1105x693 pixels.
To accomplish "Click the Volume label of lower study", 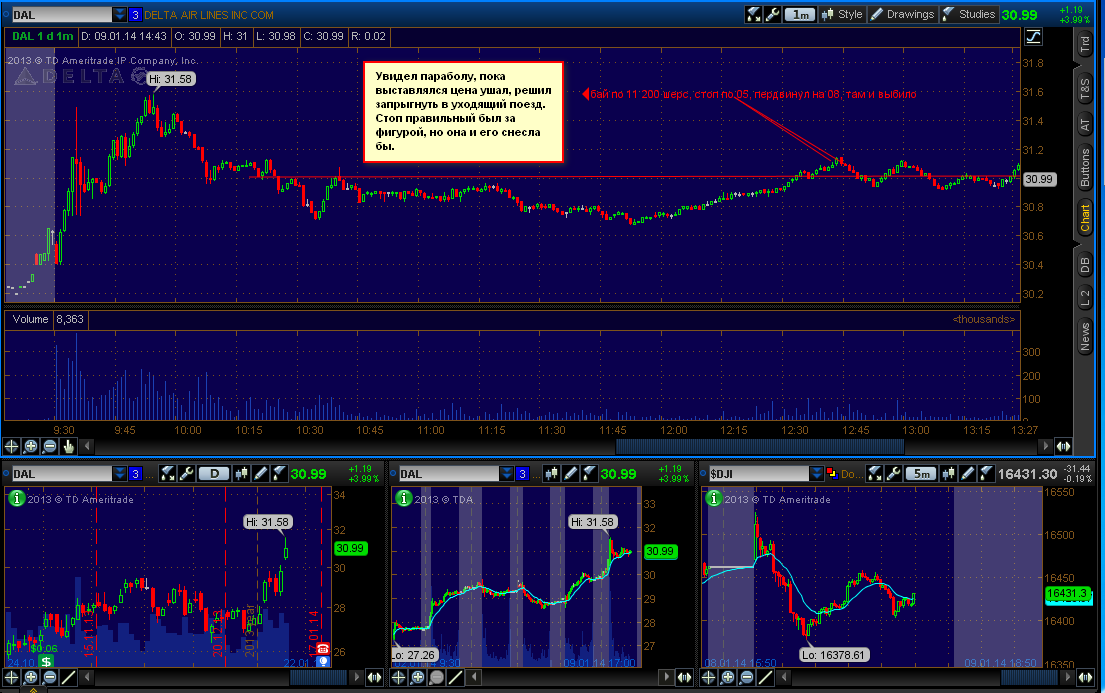I will [30, 319].
